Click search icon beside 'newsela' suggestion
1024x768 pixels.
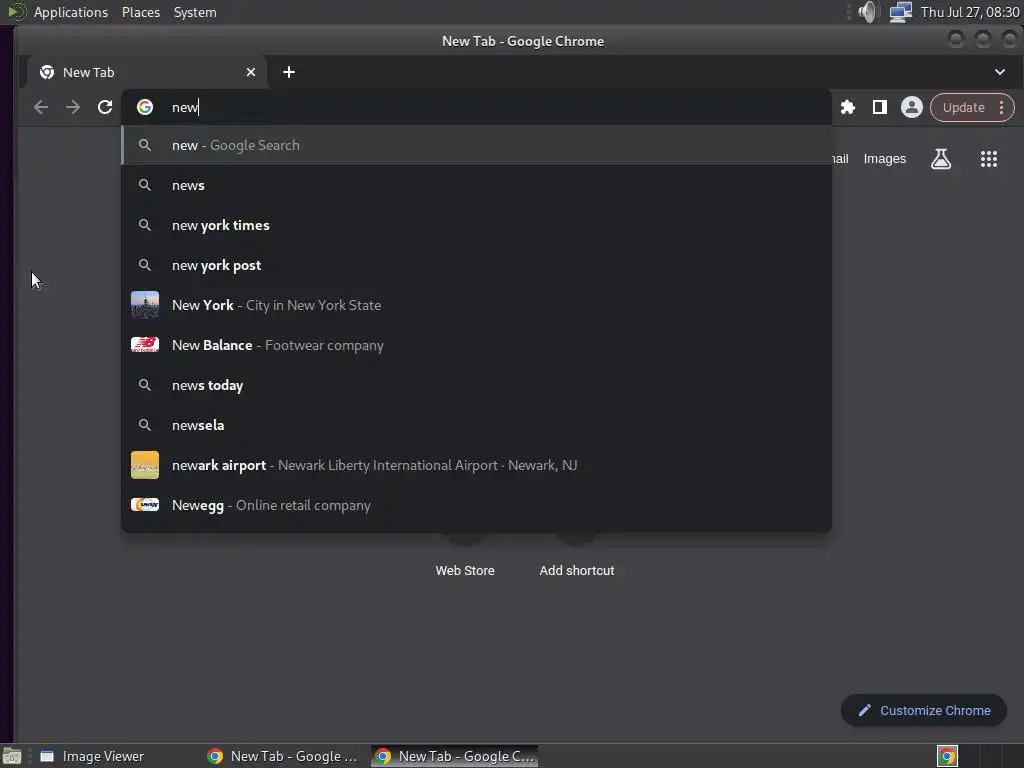coord(145,425)
